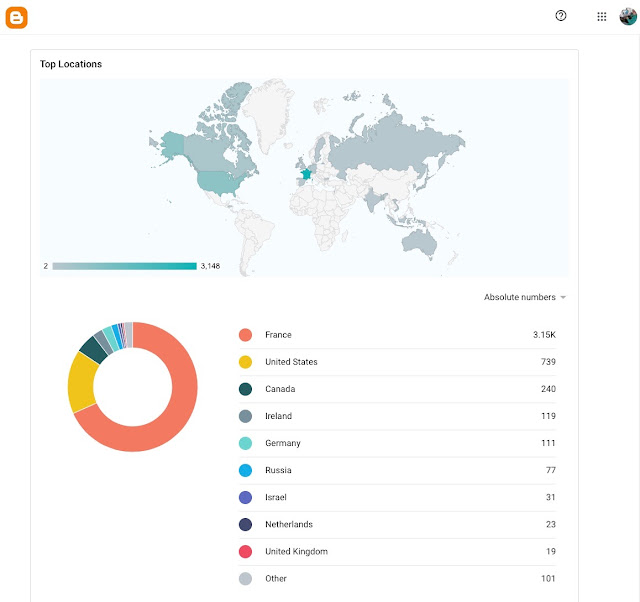
Task: Click the 77 value for Russia
Action: pyautogui.click(x=551, y=470)
